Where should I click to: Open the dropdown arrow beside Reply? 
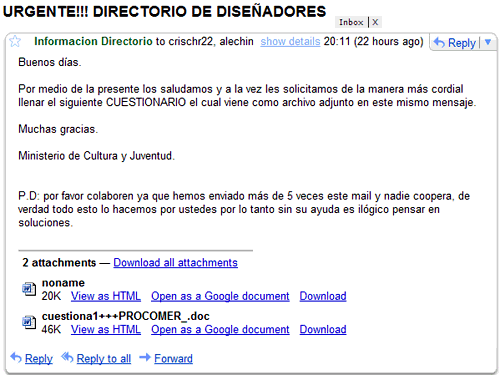[x=488, y=42]
